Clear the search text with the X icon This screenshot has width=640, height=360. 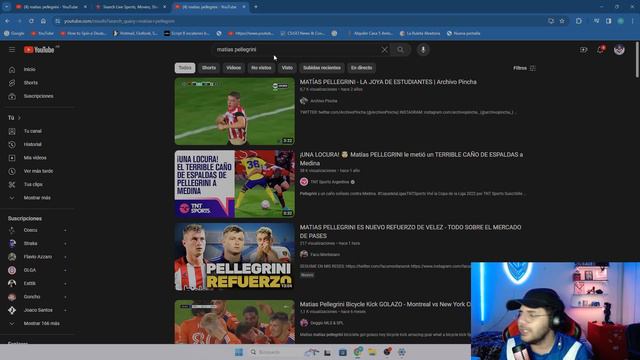(x=384, y=50)
